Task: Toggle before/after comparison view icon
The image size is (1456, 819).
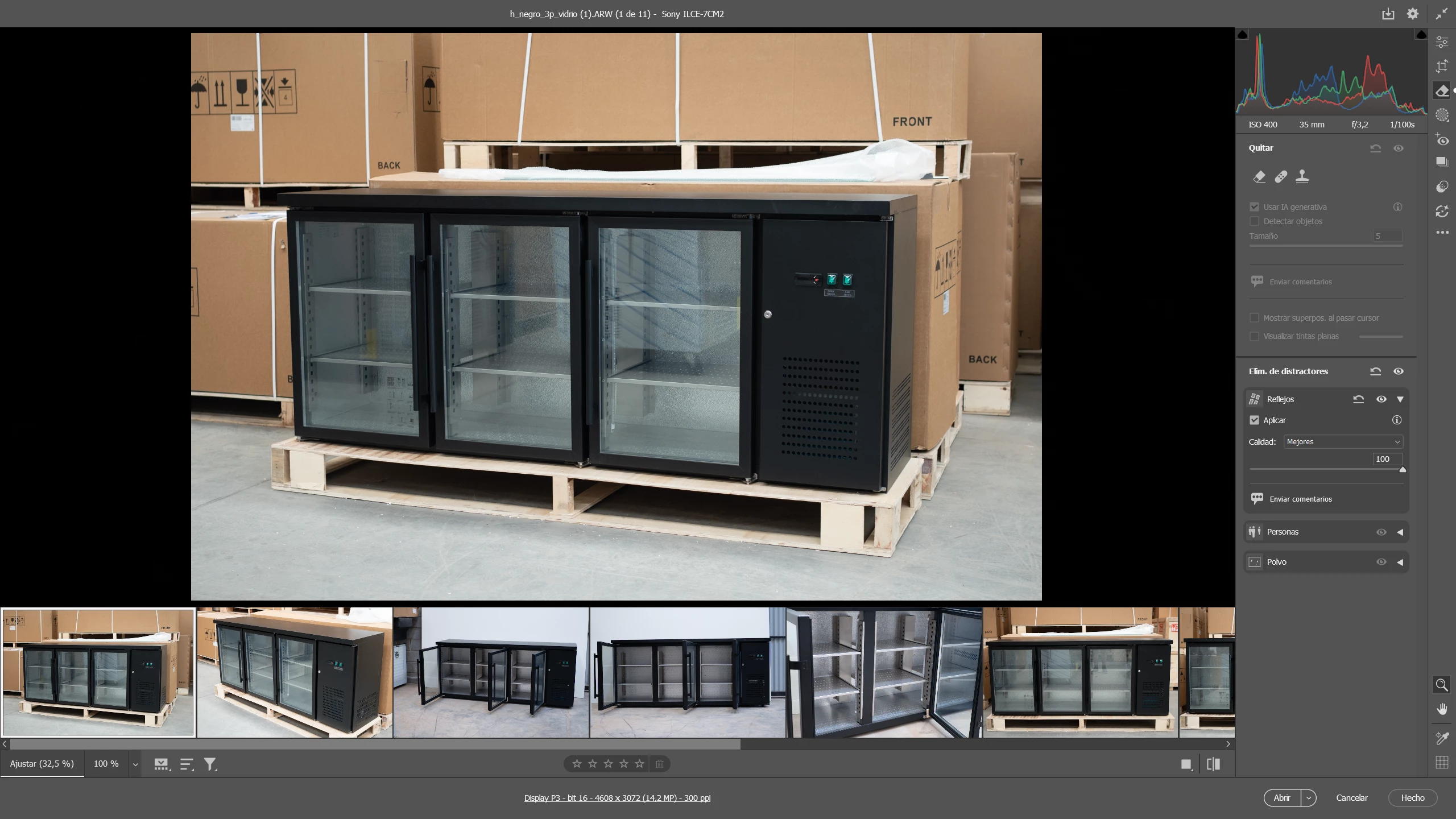Action: point(1213,764)
